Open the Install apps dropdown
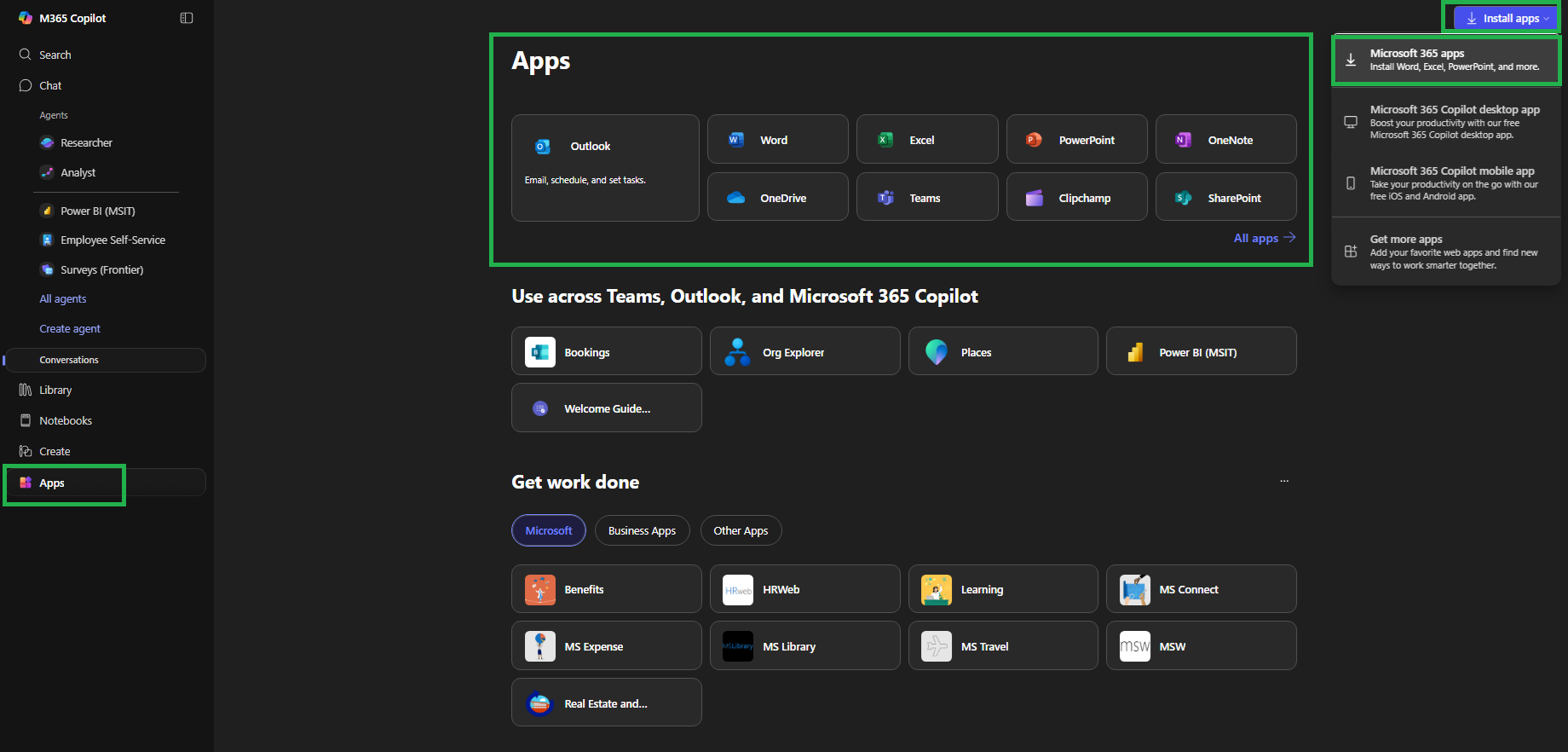This screenshot has width=1568, height=752. pyautogui.click(x=1507, y=18)
